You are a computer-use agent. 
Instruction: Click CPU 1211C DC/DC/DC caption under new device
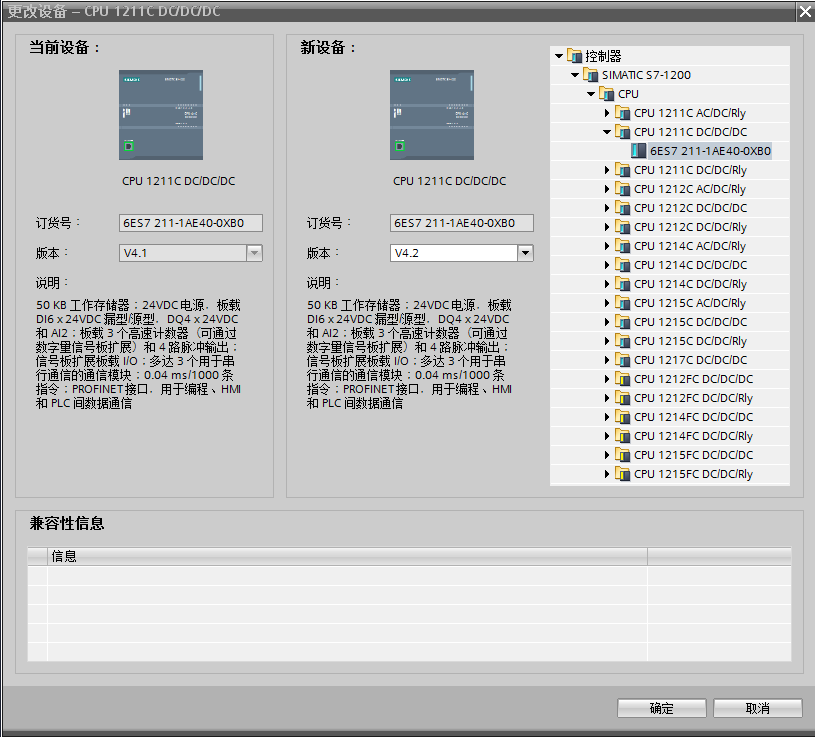click(x=450, y=181)
